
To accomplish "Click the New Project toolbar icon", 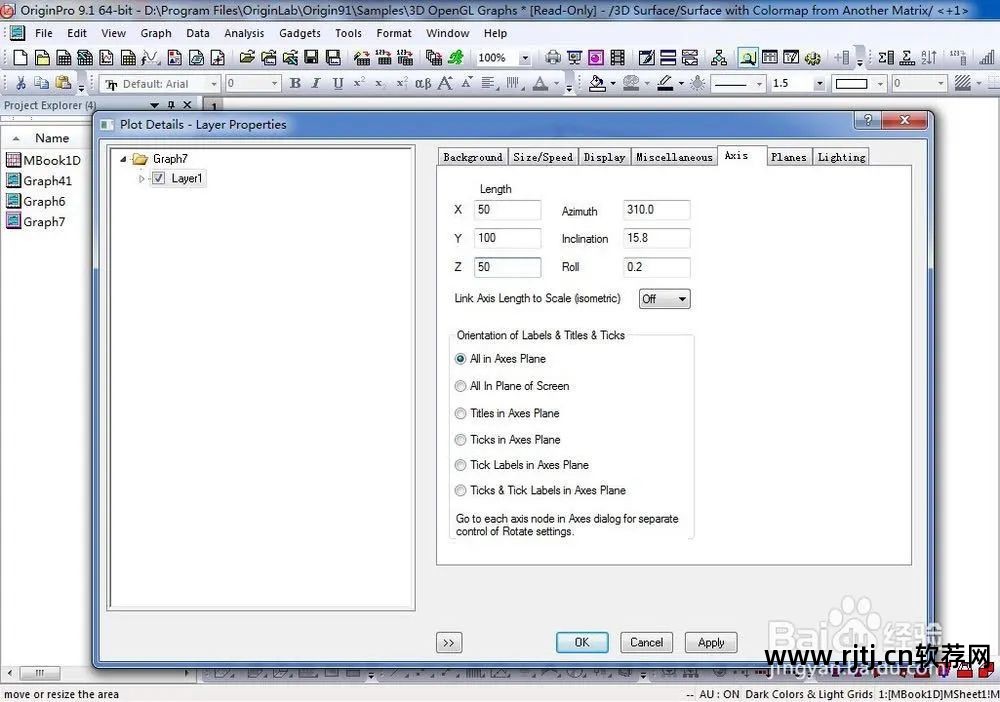I will click(x=20, y=58).
